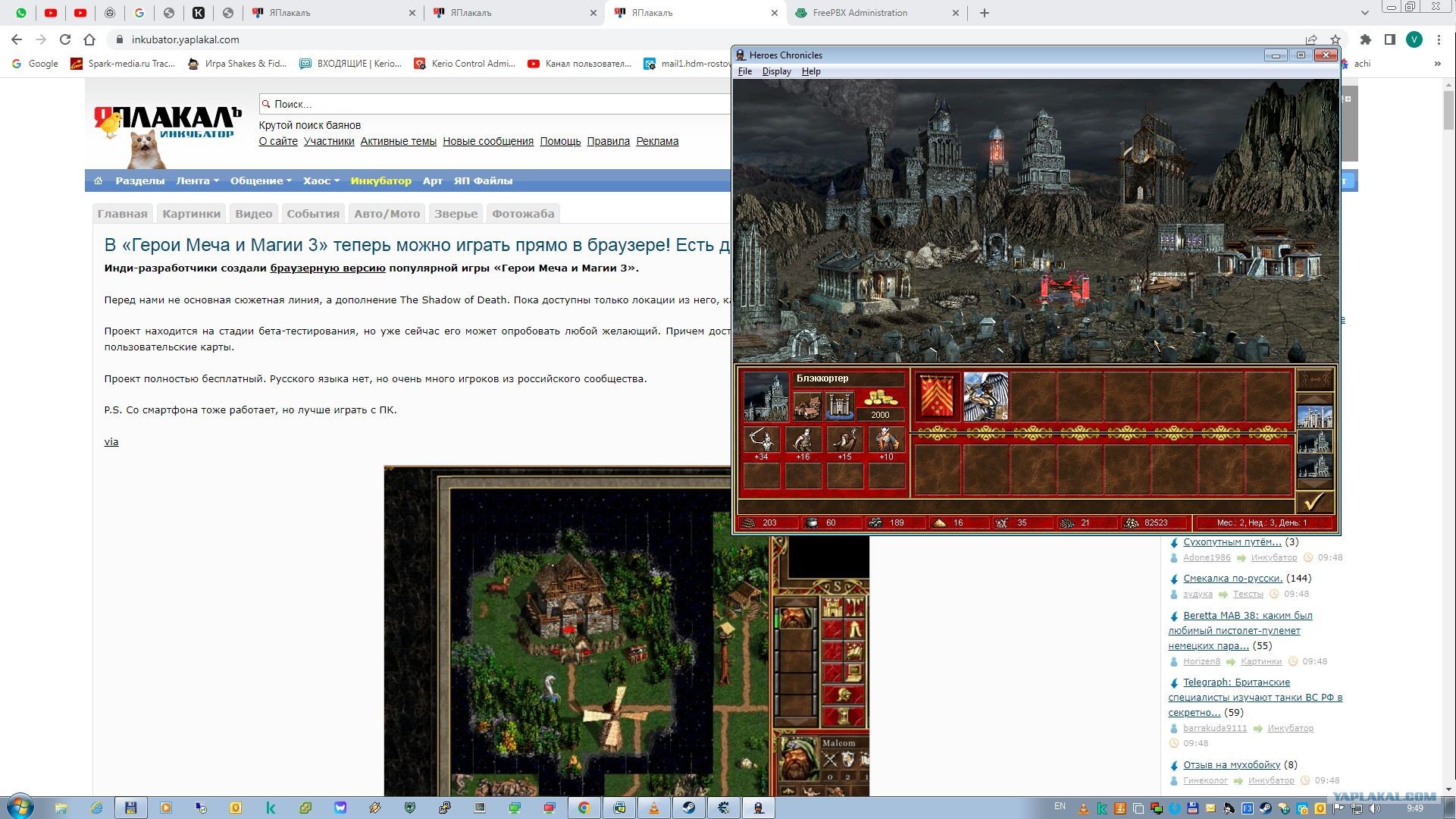
Task: Open the Активные темы link
Action: 399,141
